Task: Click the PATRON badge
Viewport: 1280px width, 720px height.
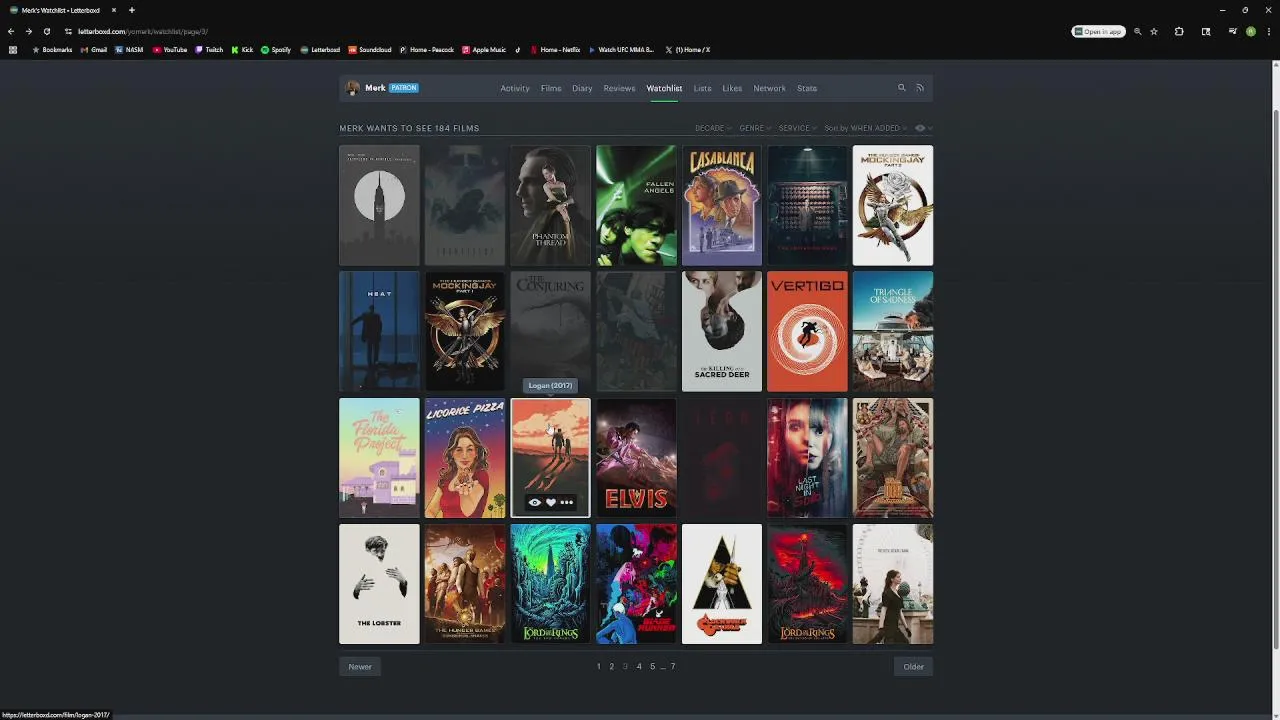Action: click(404, 88)
